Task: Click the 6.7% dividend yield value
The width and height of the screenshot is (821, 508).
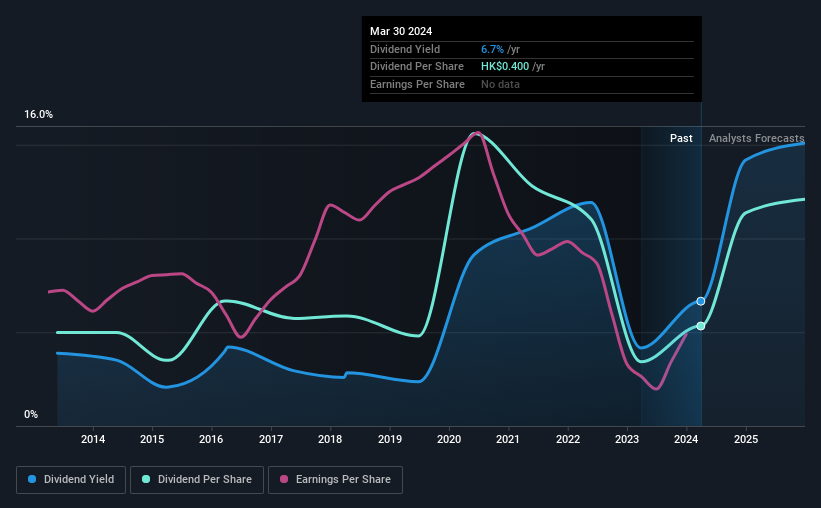Action: (492, 49)
